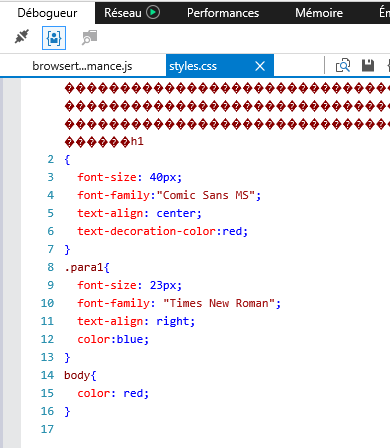Open the Débogueur tab
Screen dimensions: 390x448
[x=47, y=13]
